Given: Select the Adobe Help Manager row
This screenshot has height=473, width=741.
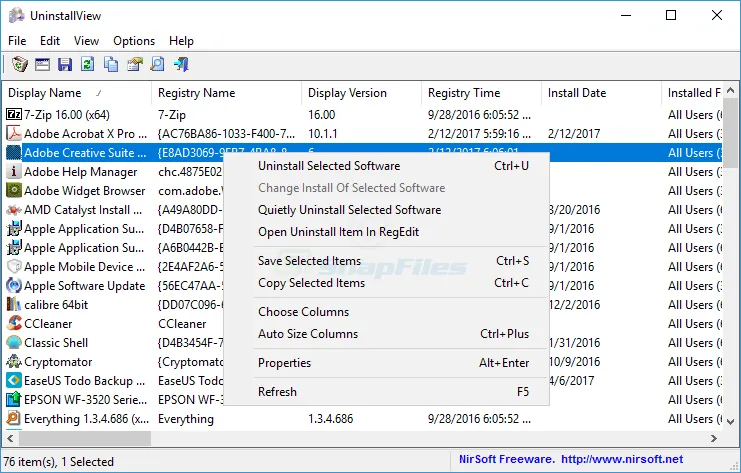Looking at the screenshot, I should point(81,172).
